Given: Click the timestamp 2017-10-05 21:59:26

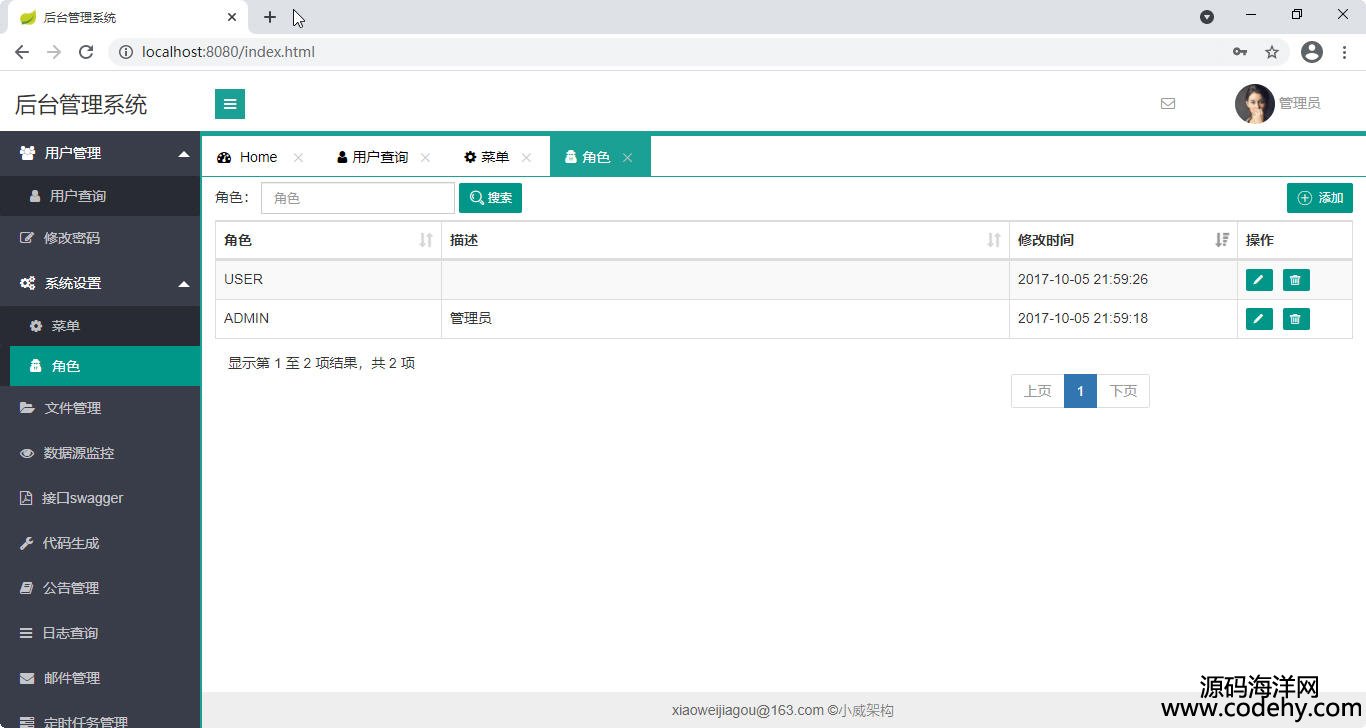Looking at the screenshot, I should [x=1083, y=280].
